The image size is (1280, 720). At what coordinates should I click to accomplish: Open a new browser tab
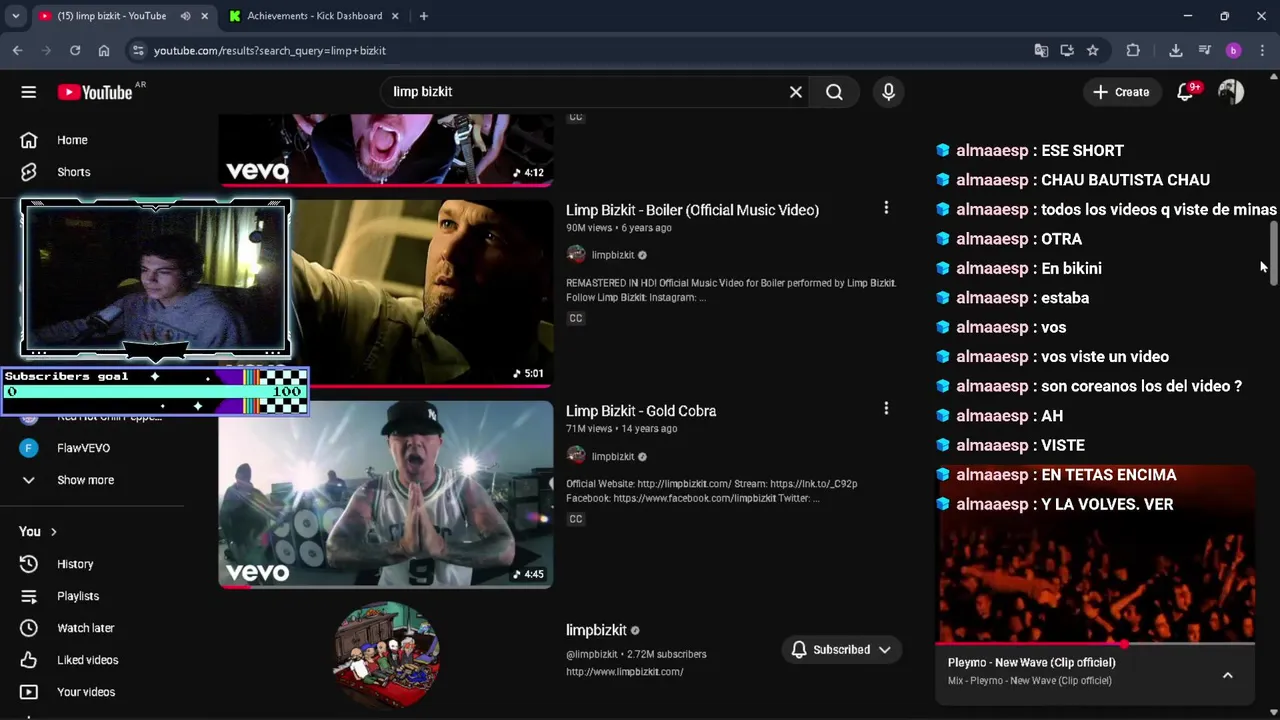[x=424, y=16]
